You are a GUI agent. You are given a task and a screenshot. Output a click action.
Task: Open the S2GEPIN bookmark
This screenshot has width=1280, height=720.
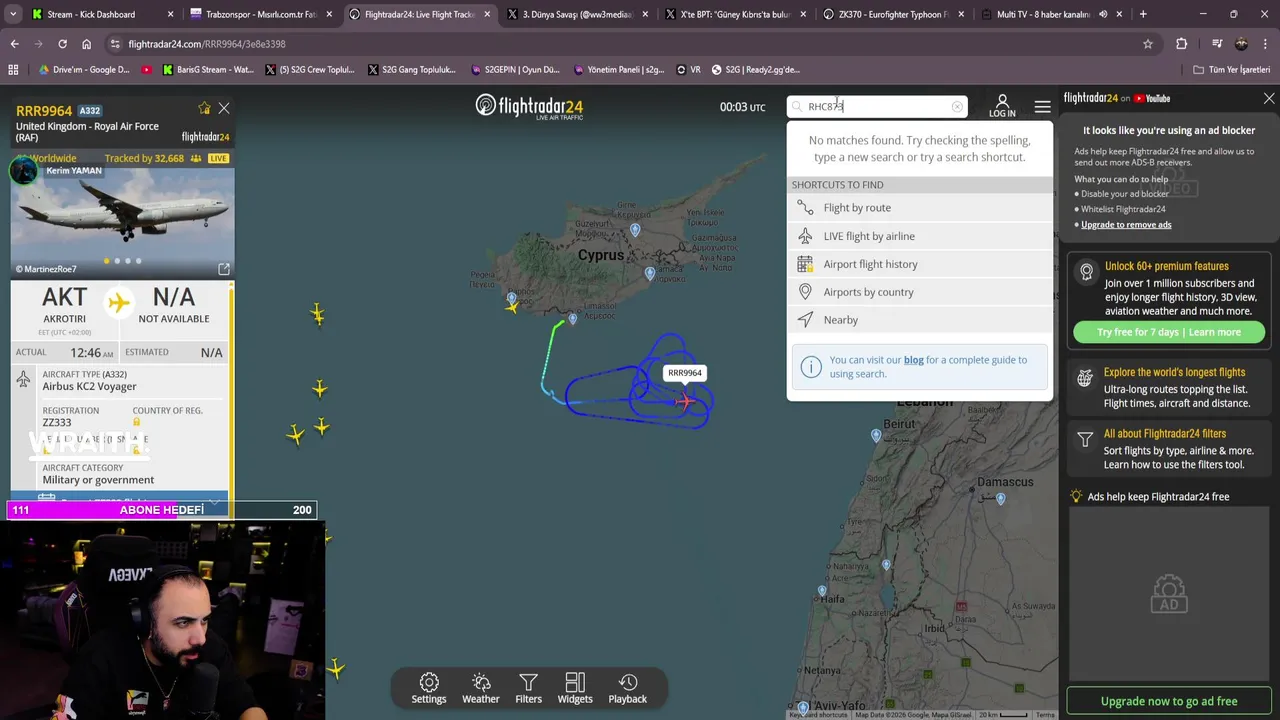coord(515,70)
